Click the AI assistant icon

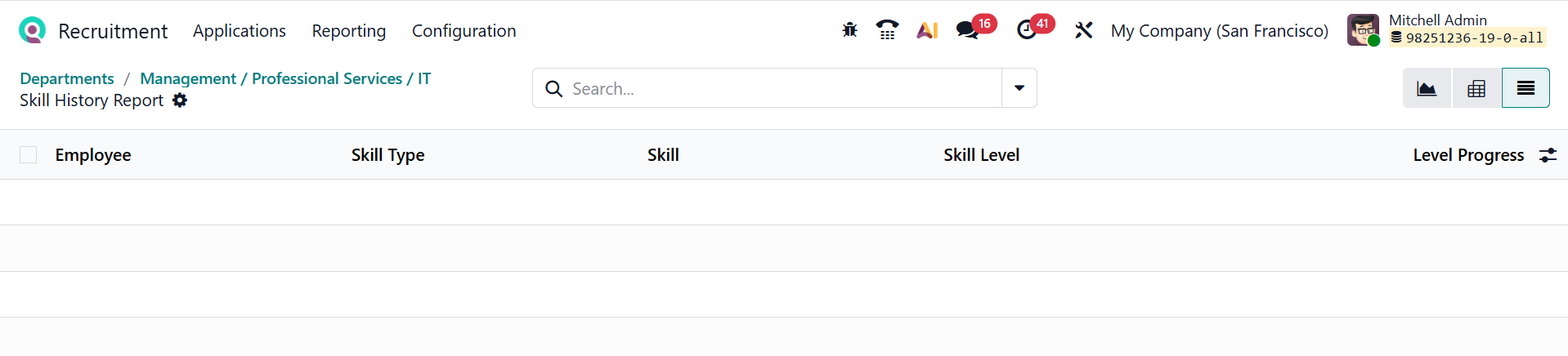[927, 31]
